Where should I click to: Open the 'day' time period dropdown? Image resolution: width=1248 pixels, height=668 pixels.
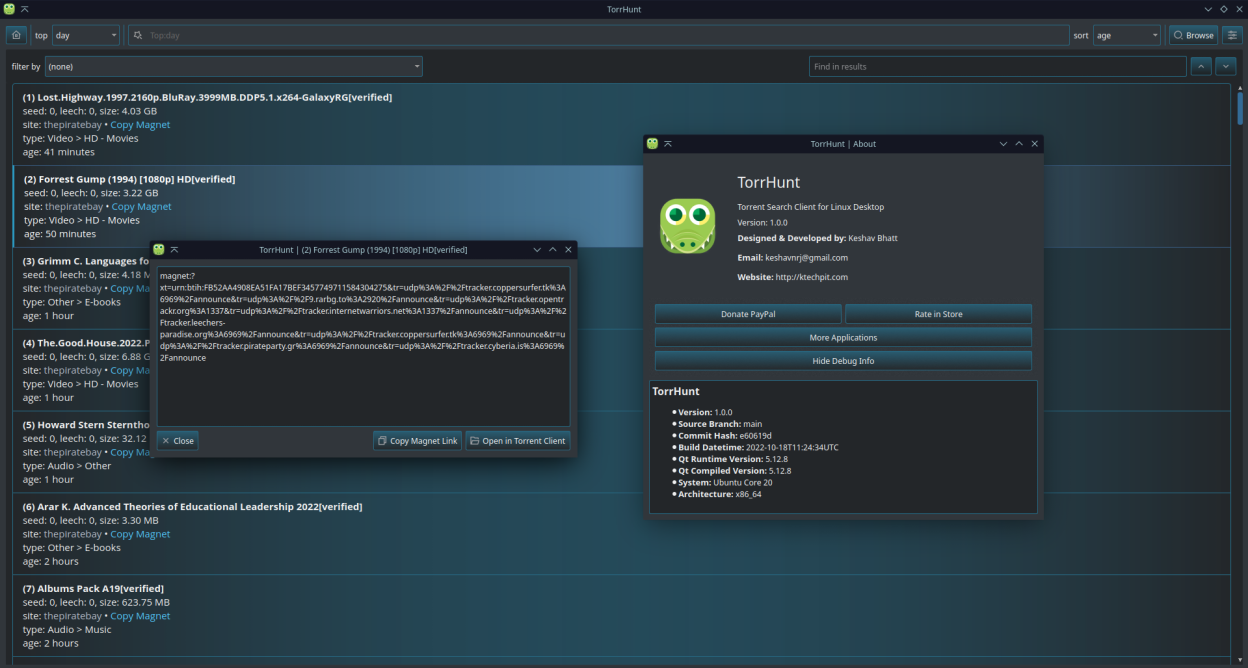(85, 34)
